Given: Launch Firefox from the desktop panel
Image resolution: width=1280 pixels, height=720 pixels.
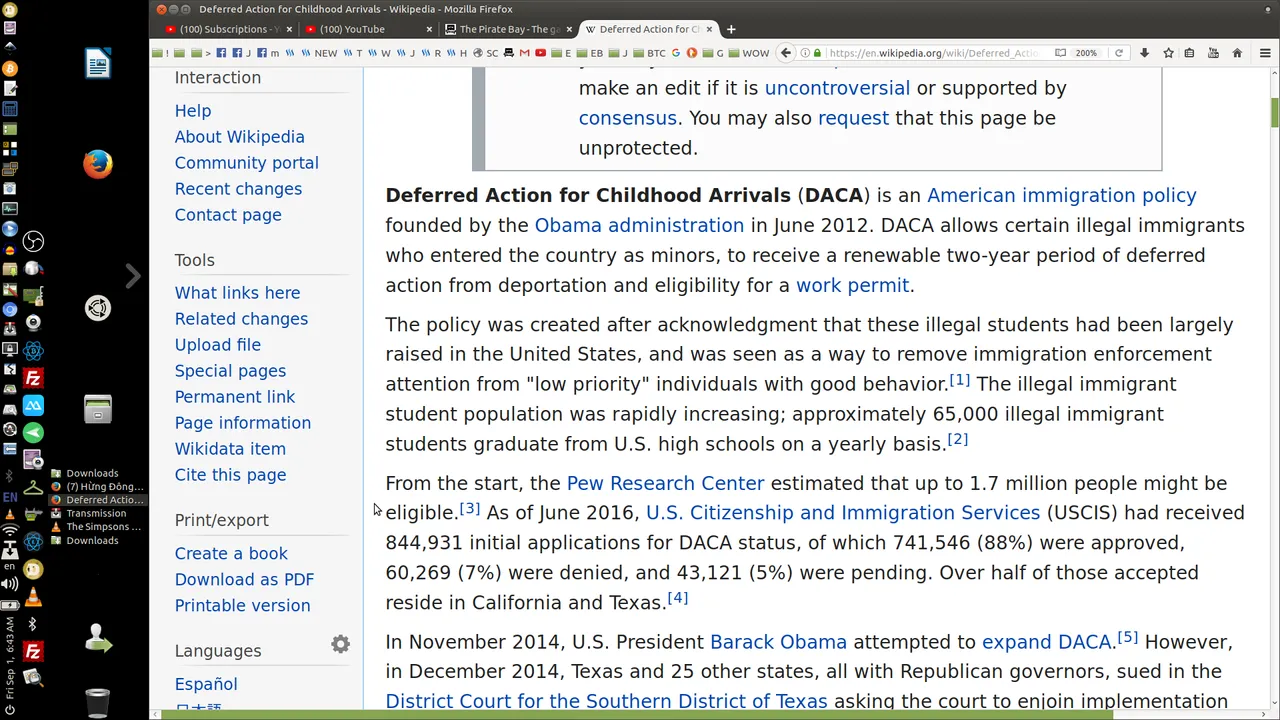Looking at the screenshot, I should (x=97, y=163).
